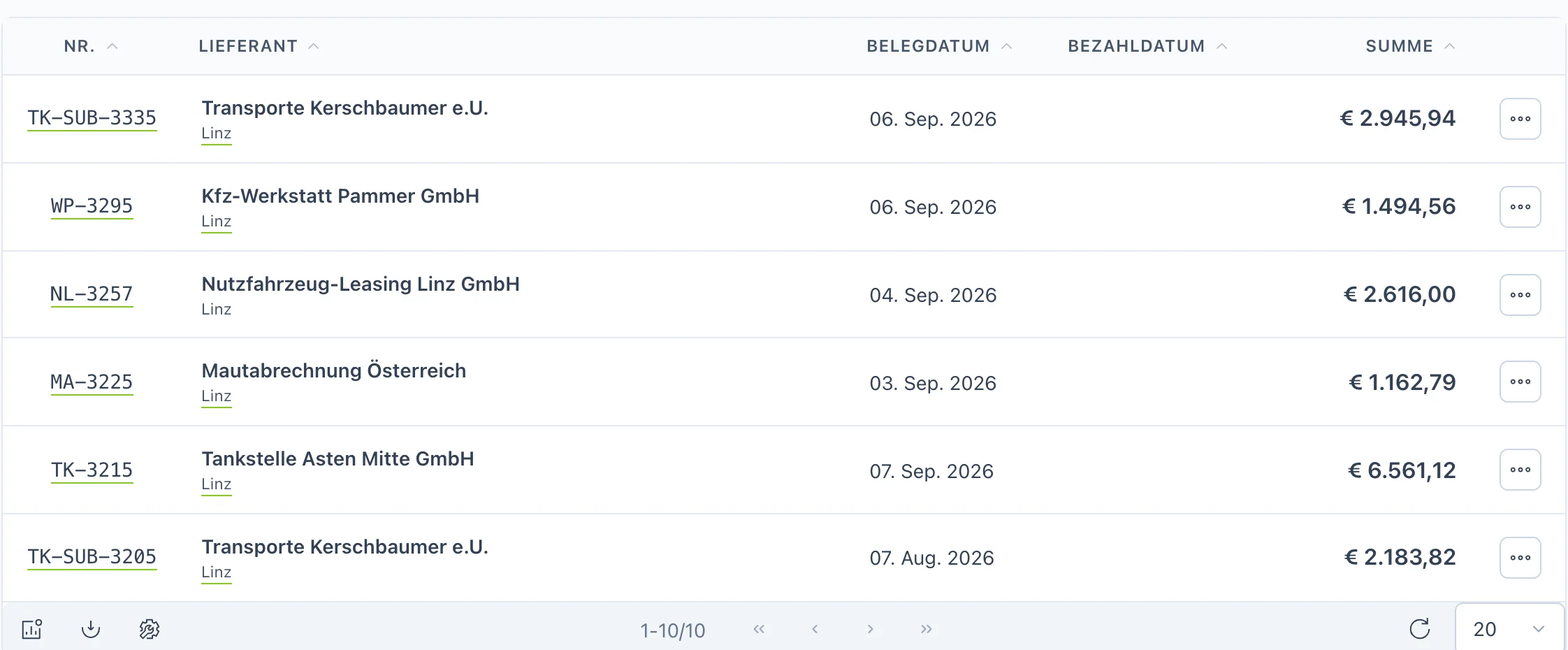Open invoice link MA-3225
The width and height of the screenshot is (1568, 650).
[92, 382]
